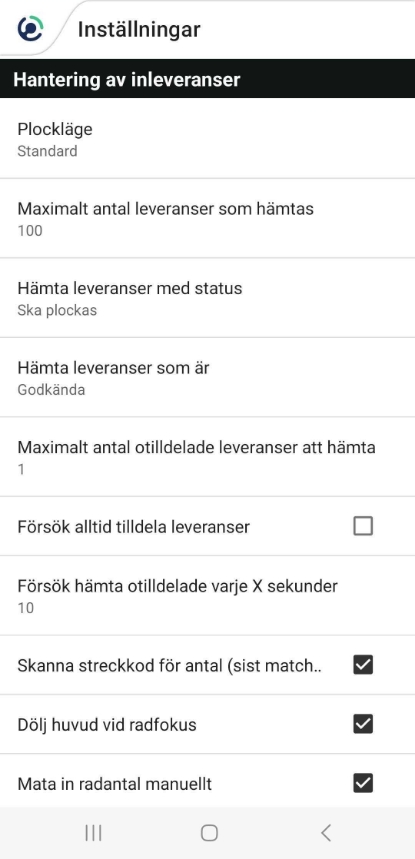415x859 pixels.
Task: Open Maximalt antal leveranser som hämtas
Action: 208,218
